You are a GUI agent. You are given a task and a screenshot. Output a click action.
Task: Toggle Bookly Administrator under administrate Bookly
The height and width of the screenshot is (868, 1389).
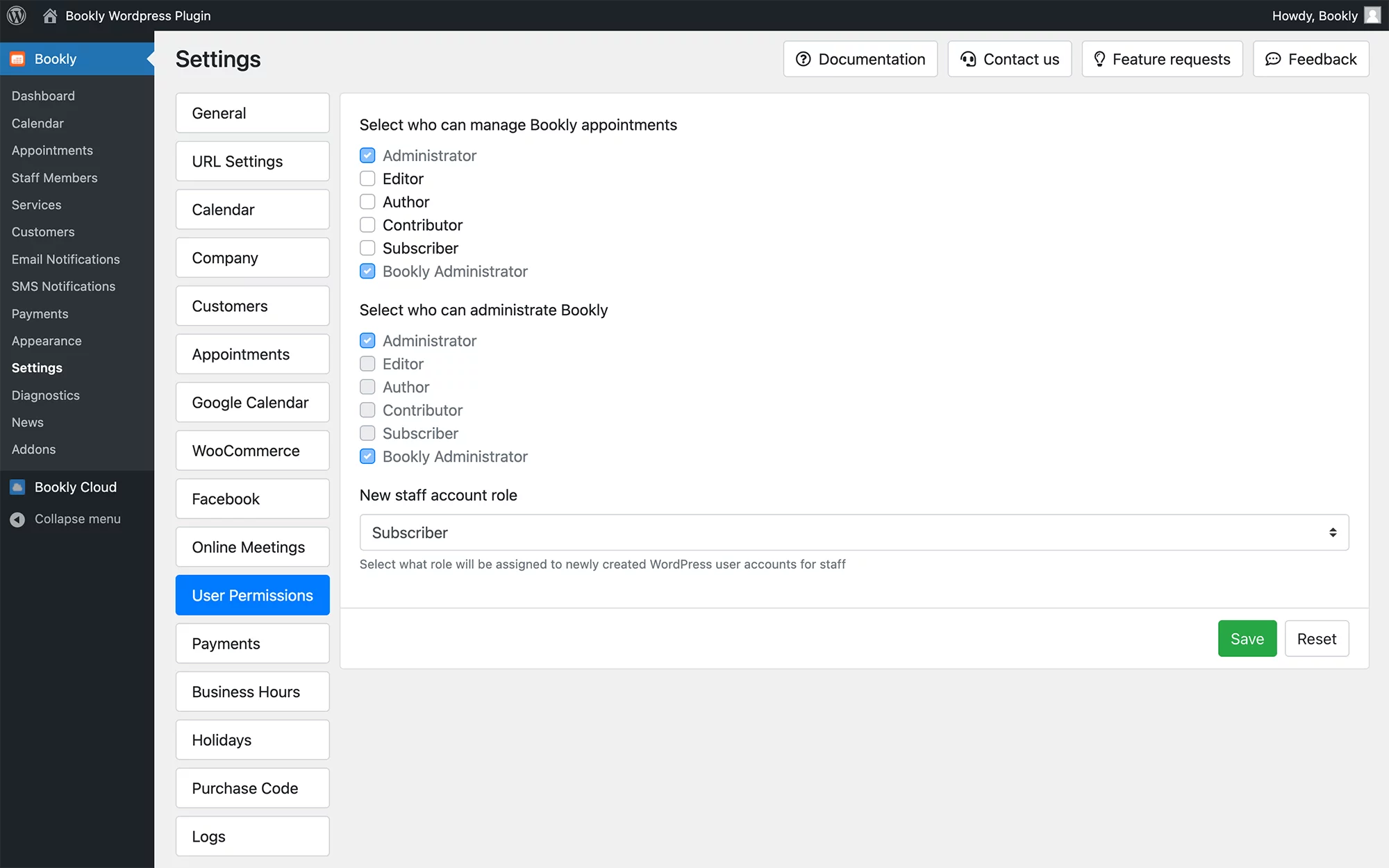click(x=367, y=456)
